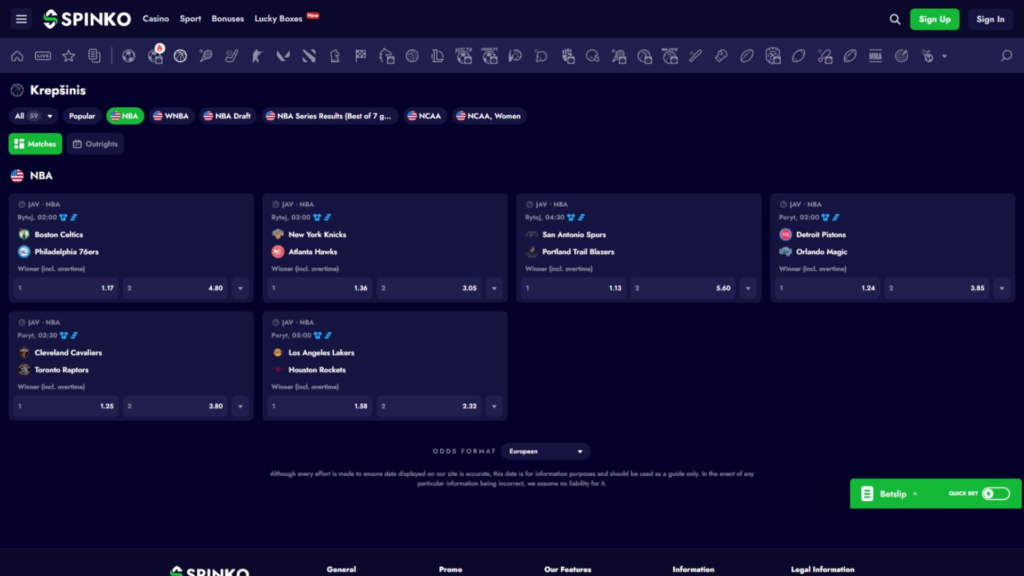Select the checkered racing flag icon
Image resolution: width=1024 pixels, height=576 pixels.
coord(360,56)
